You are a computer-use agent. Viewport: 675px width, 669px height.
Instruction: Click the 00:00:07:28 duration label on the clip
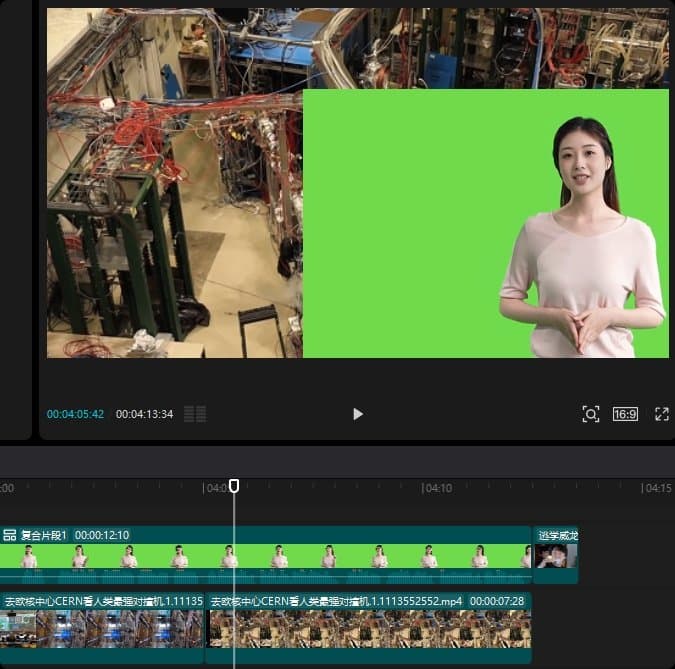coord(496,601)
